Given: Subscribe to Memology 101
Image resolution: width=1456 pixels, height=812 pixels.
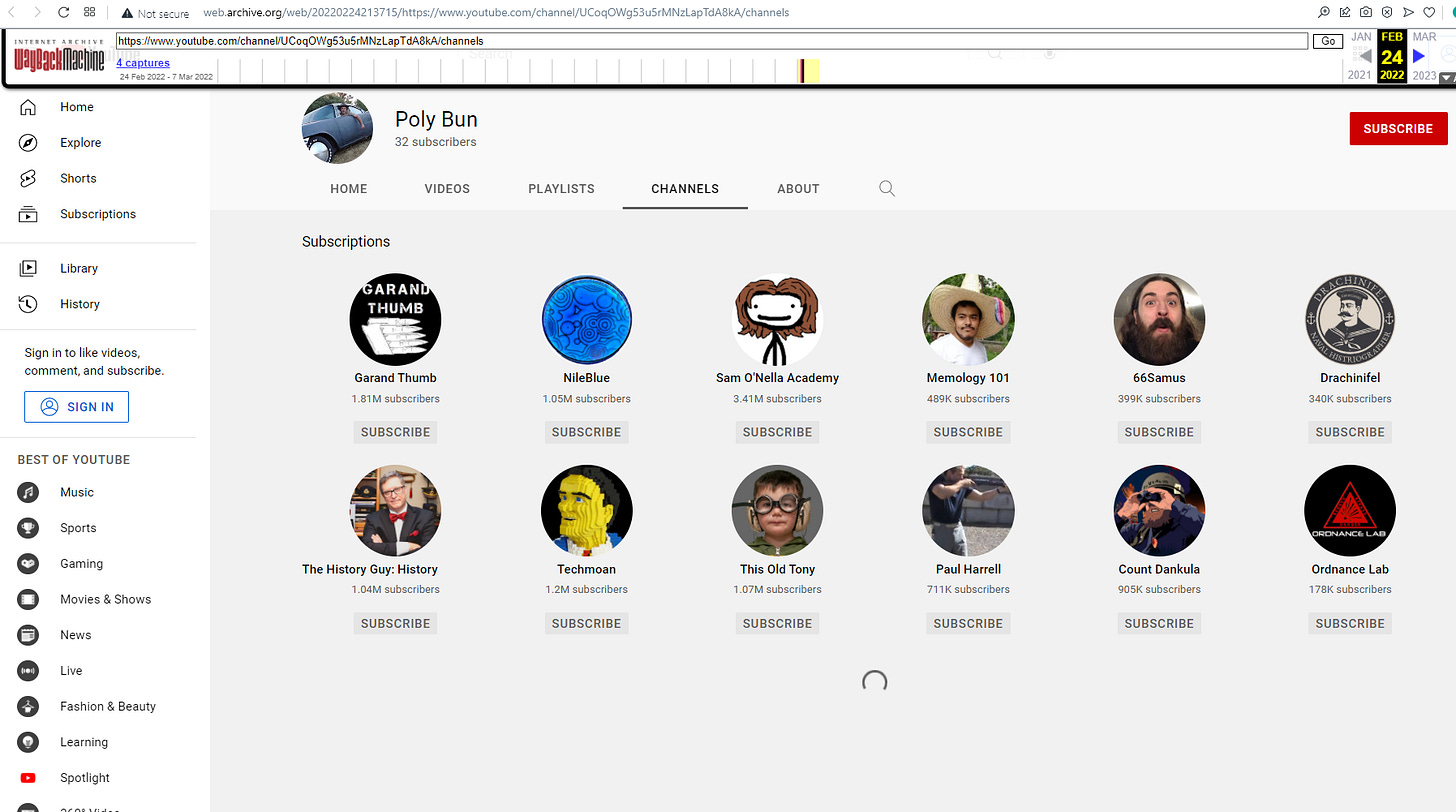Looking at the screenshot, I should 968,432.
